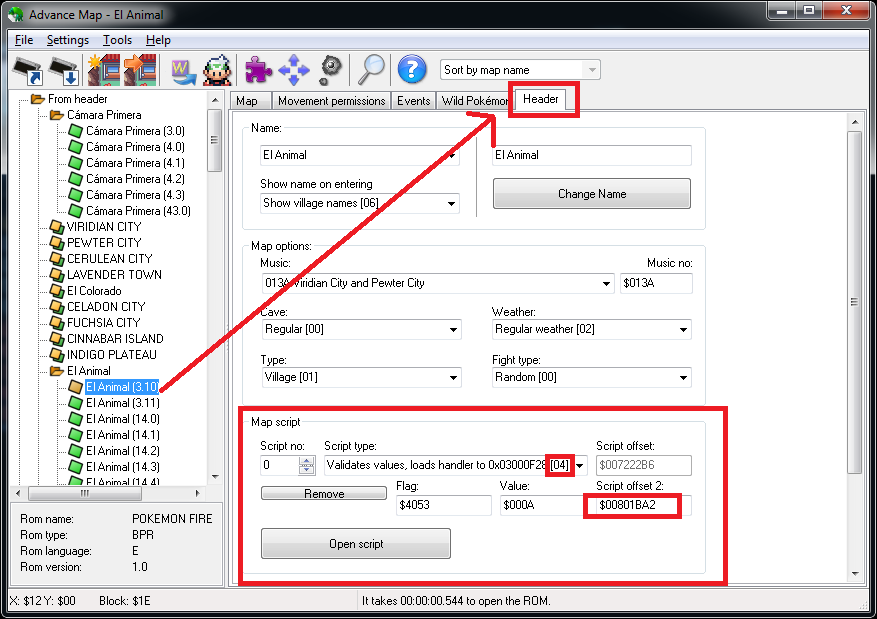Image resolution: width=877 pixels, height=619 pixels.
Task: Select El Animal (3.11) in map tree
Action: click(122, 403)
